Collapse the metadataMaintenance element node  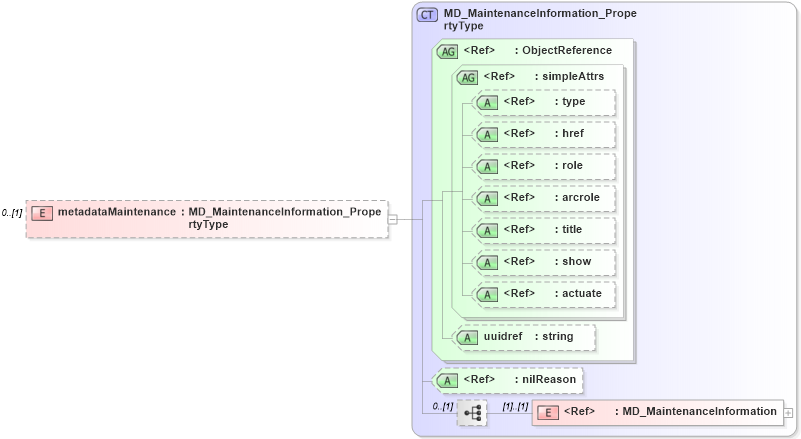point(392,220)
